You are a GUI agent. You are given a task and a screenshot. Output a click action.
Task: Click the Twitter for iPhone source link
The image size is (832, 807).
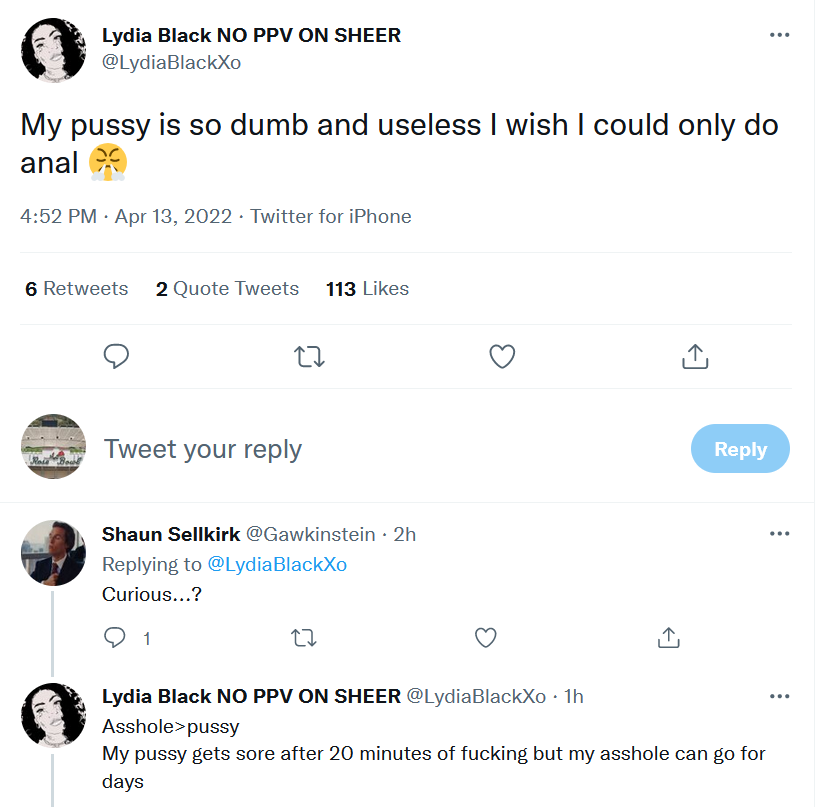coord(331,216)
